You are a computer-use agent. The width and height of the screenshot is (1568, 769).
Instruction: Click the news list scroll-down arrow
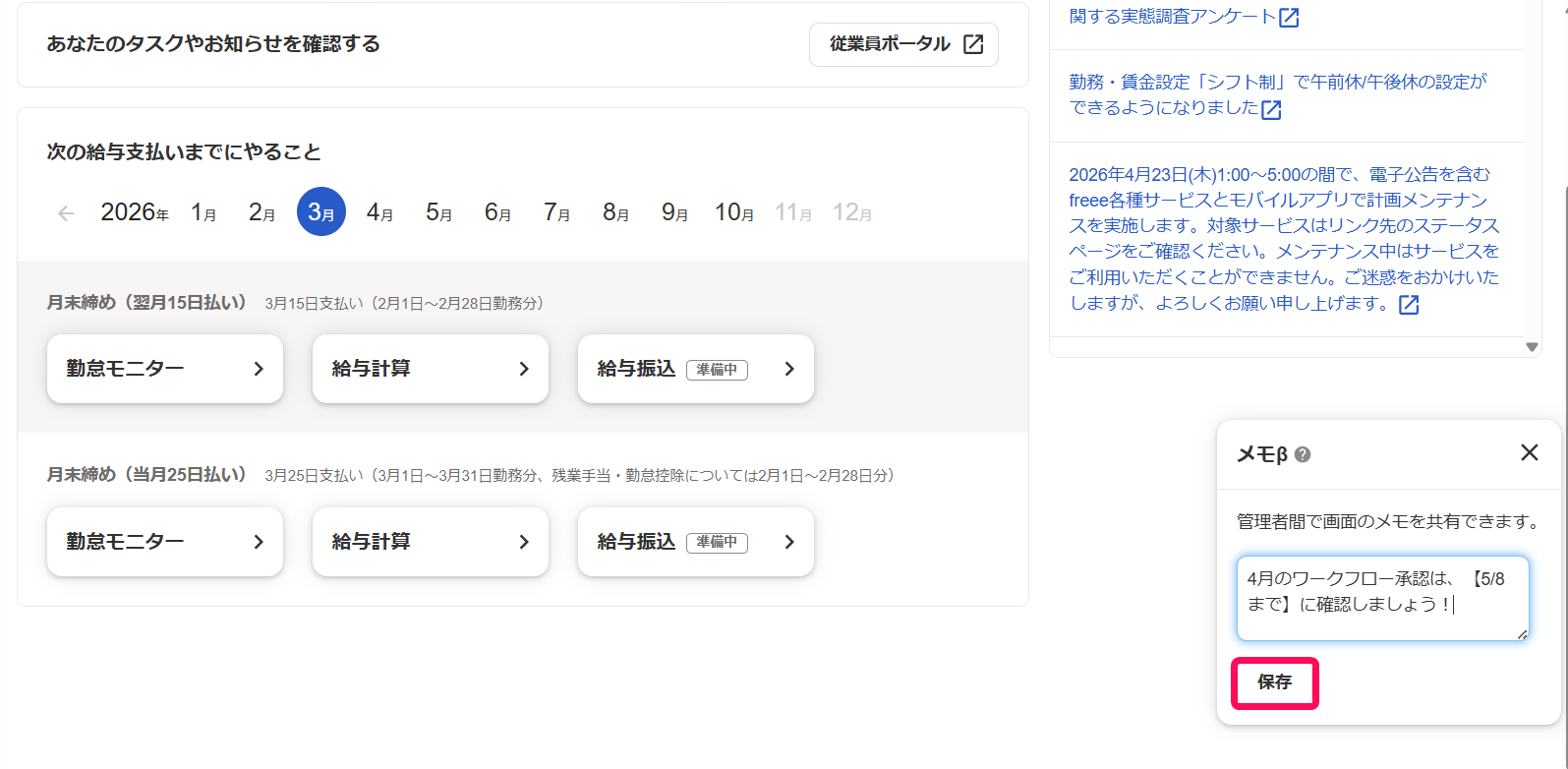[x=1532, y=347]
